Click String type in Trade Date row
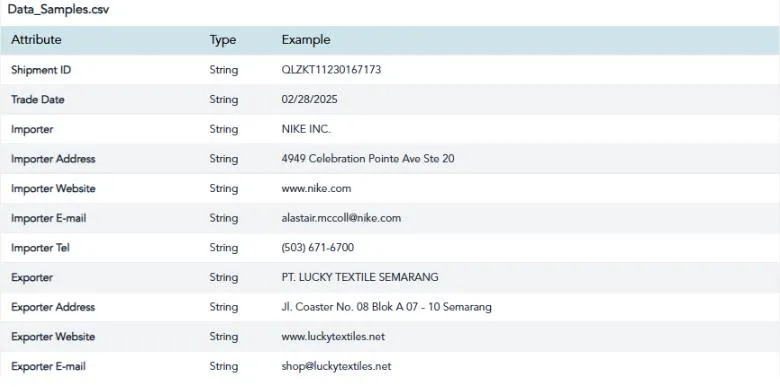 pyautogui.click(x=223, y=100)
